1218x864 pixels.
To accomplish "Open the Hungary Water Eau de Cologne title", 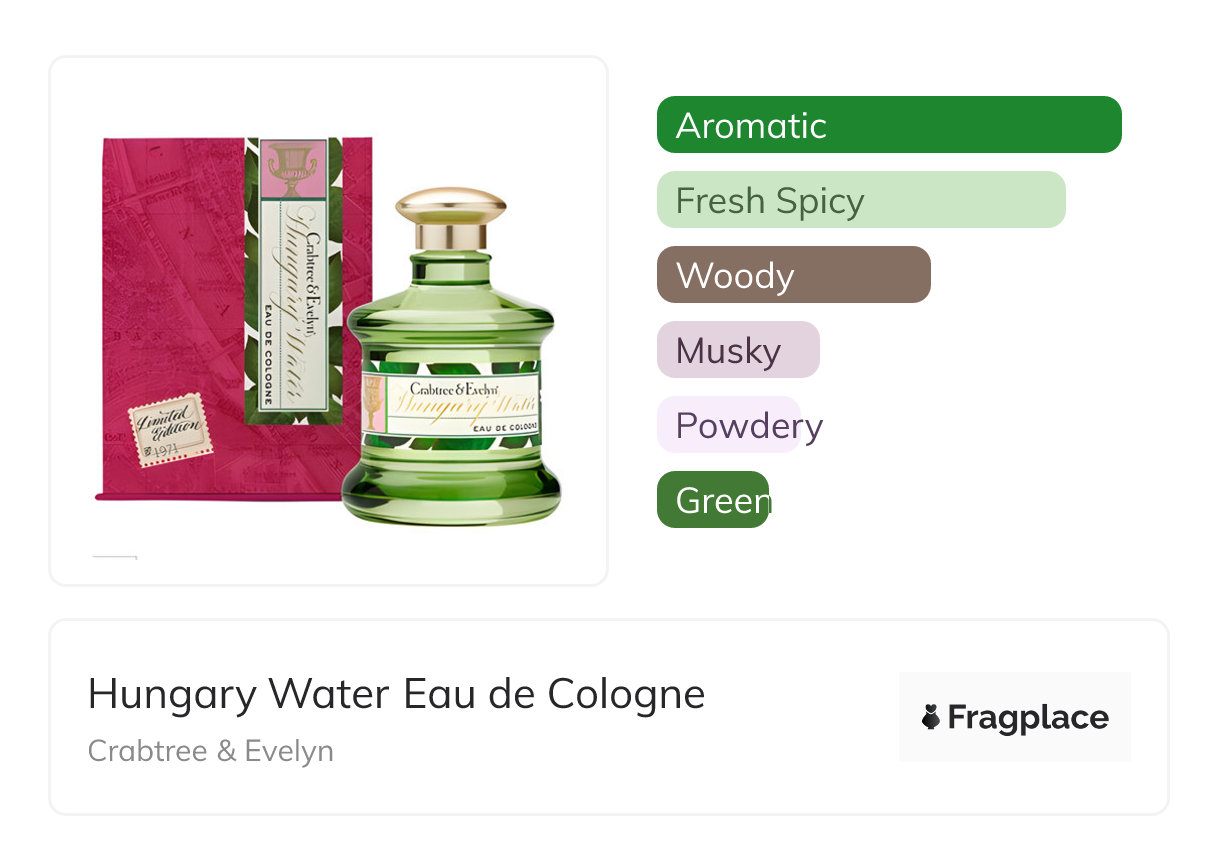I will coord(396,694).
